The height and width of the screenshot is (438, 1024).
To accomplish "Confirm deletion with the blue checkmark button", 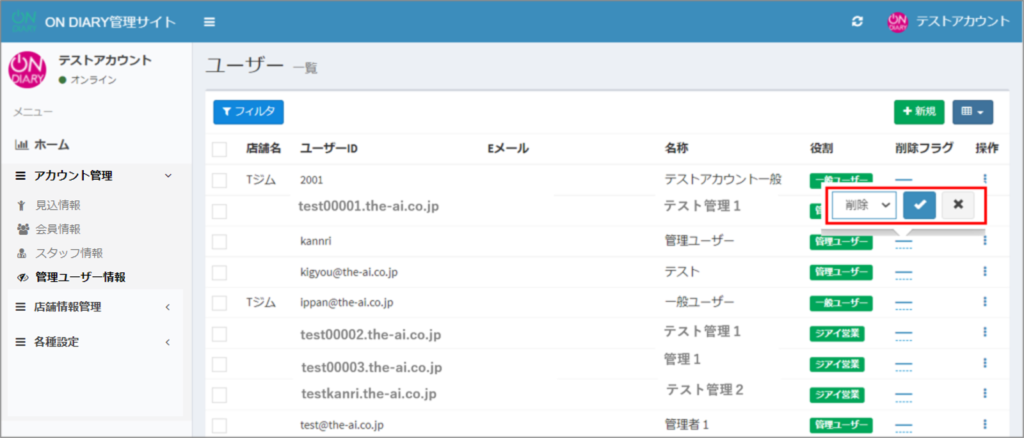I will pyautogui.click(x=919, y=204).
